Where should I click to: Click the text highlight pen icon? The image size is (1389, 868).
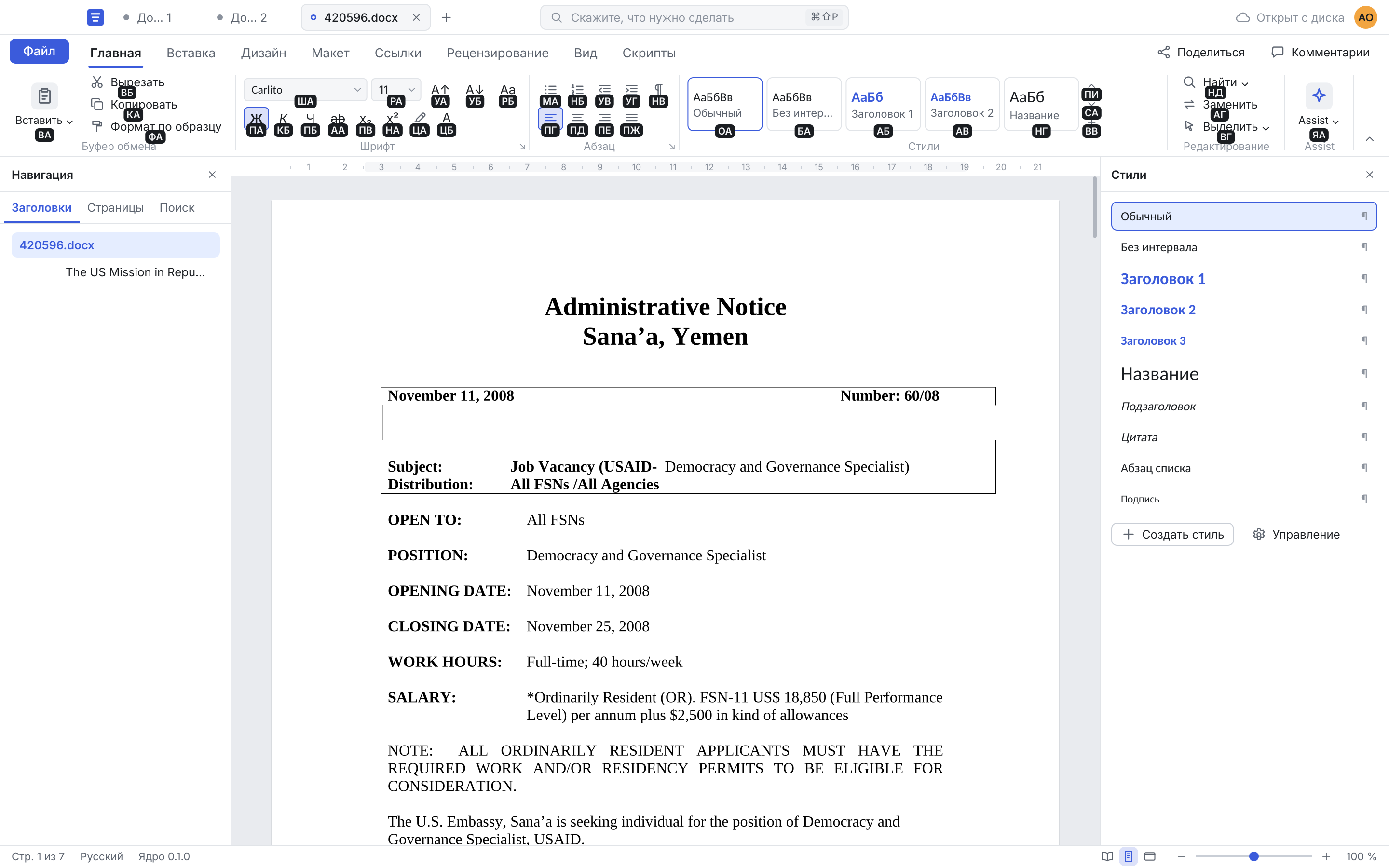pyautogui.click(x=420, y=118)
